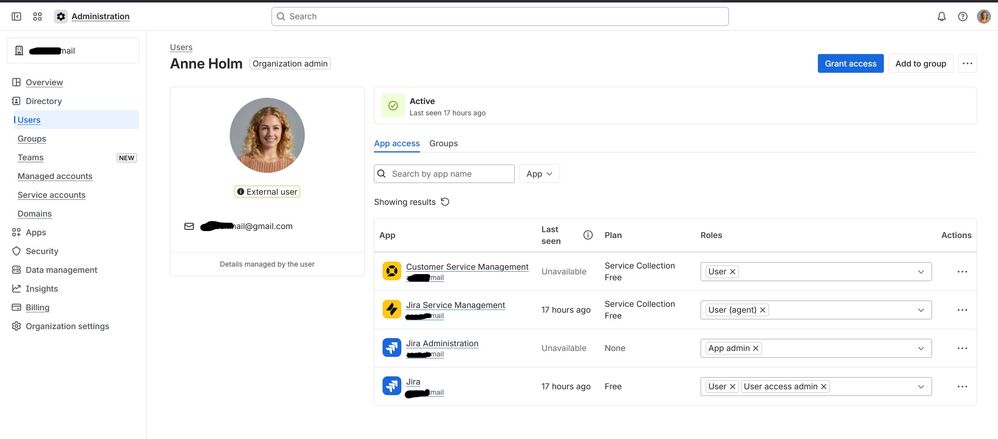
Task: Remove User role from Customer Service Management
Action: pos(733,272)
